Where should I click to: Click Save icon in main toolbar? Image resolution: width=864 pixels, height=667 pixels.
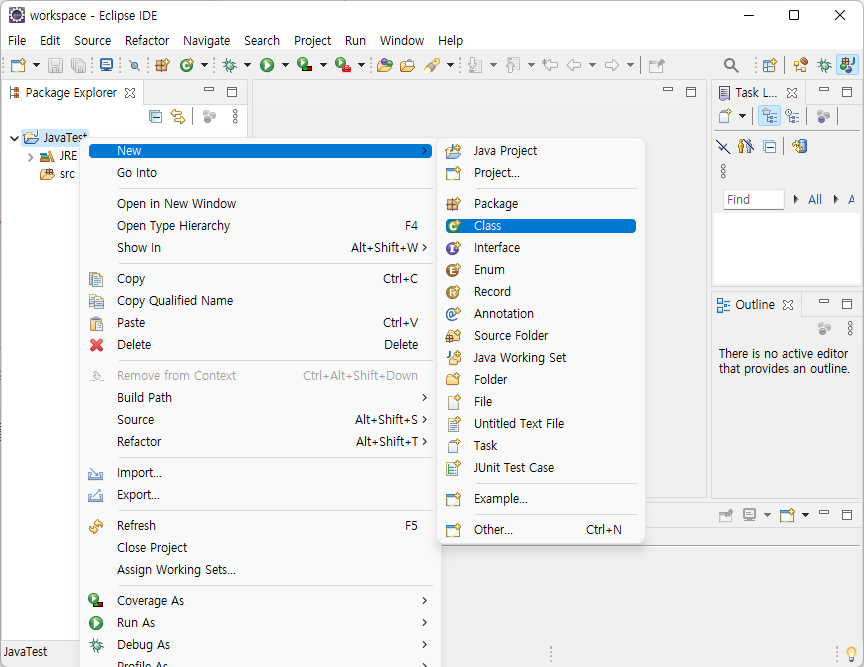[55, 66]
